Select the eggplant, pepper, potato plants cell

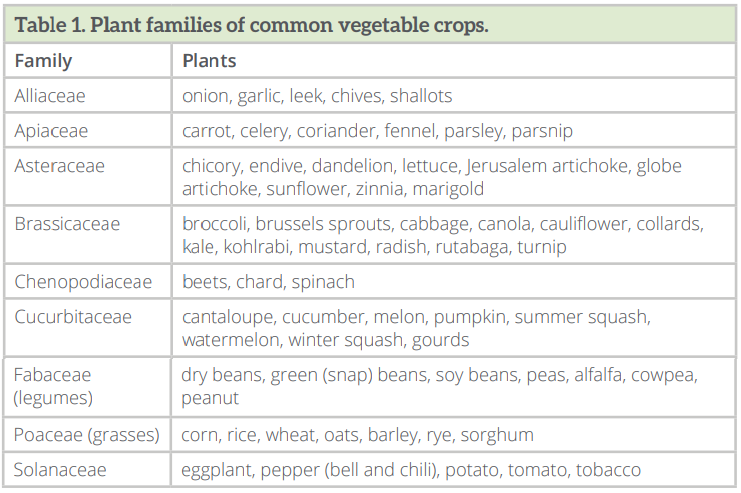pyautogui.click(x=411, y=469)
